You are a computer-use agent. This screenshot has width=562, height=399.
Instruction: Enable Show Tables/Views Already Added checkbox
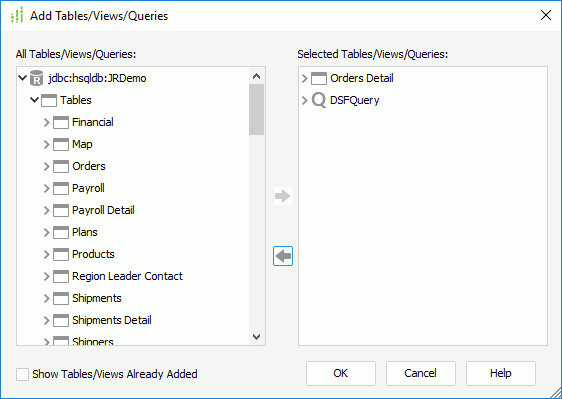point(22,374)
